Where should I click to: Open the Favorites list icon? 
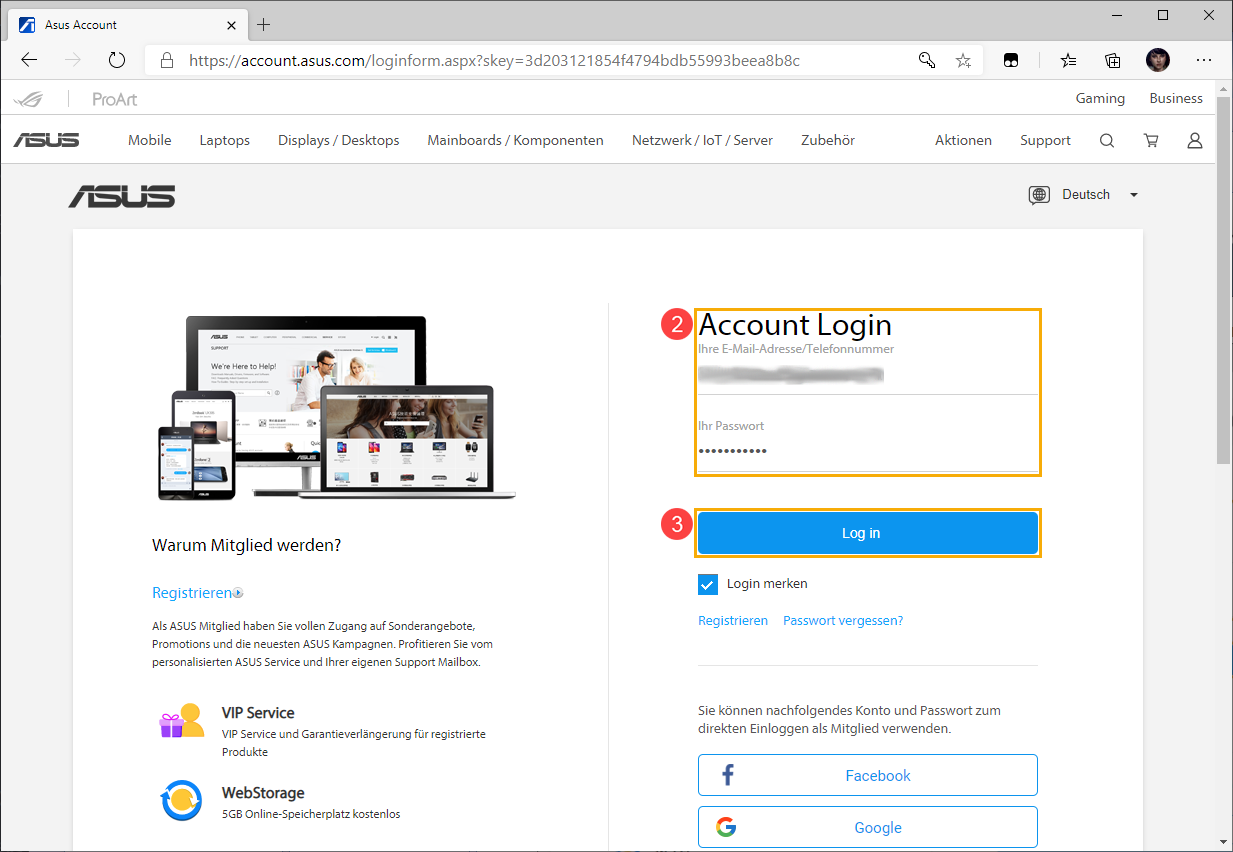(x=1069, y=60)
